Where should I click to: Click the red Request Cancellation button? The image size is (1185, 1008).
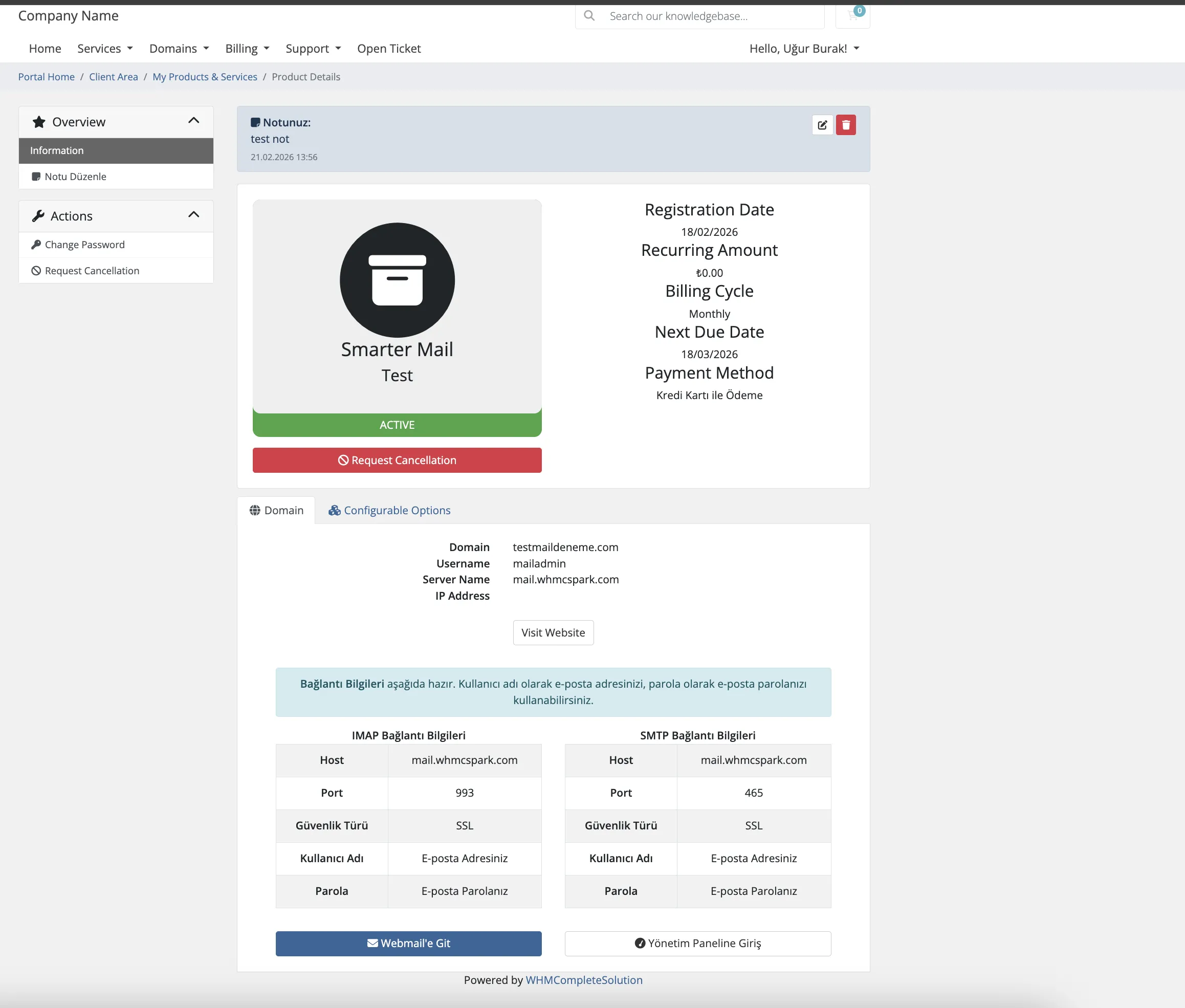point(397,460)
